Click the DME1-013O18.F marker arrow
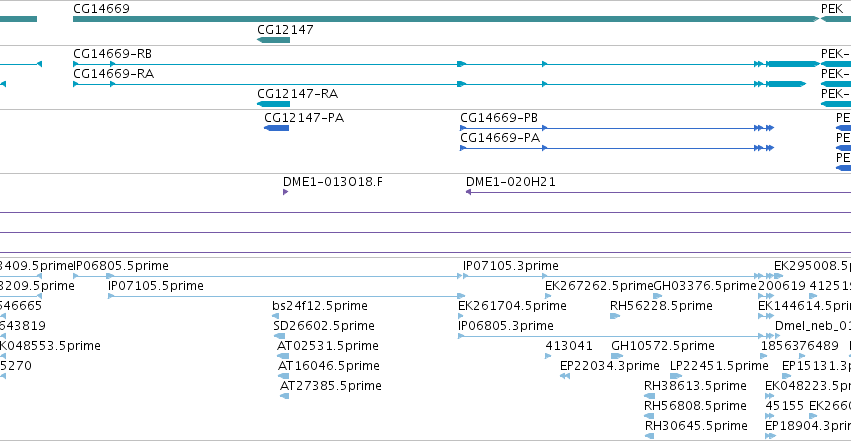The height and width of the screenshot is (441, 851). coord(285,192)
